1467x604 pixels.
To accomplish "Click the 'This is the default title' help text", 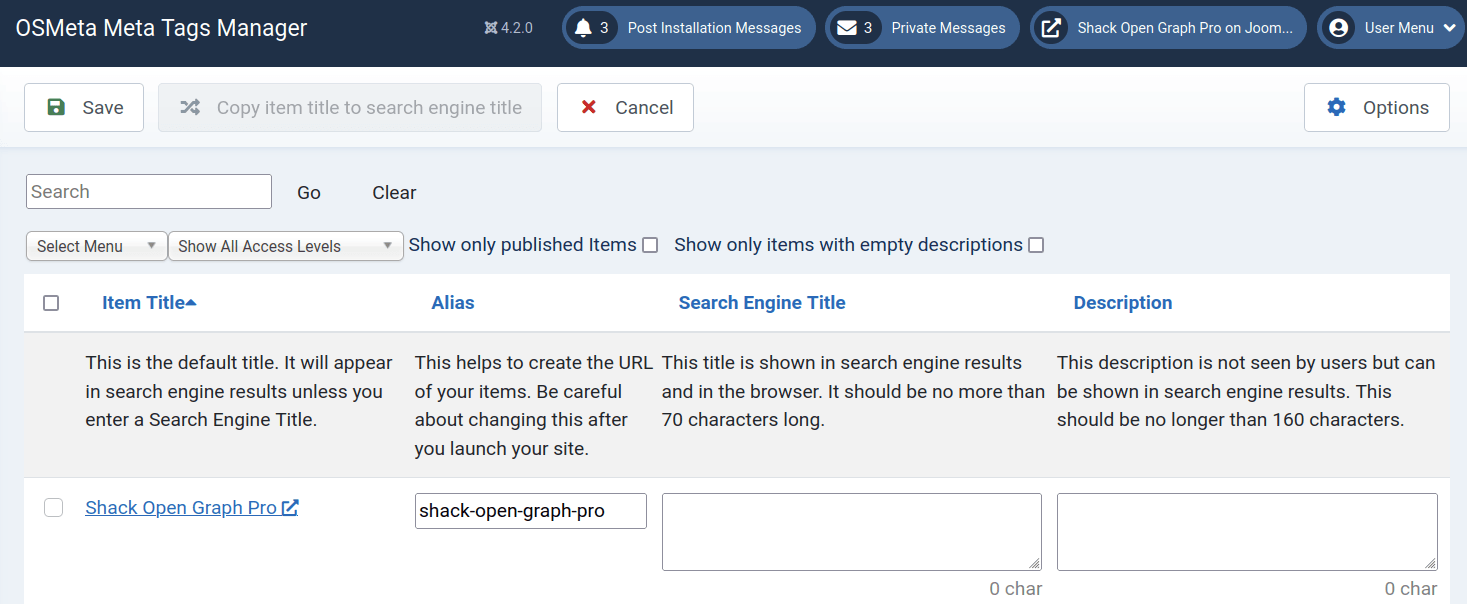I will click(x=239, y=391).
